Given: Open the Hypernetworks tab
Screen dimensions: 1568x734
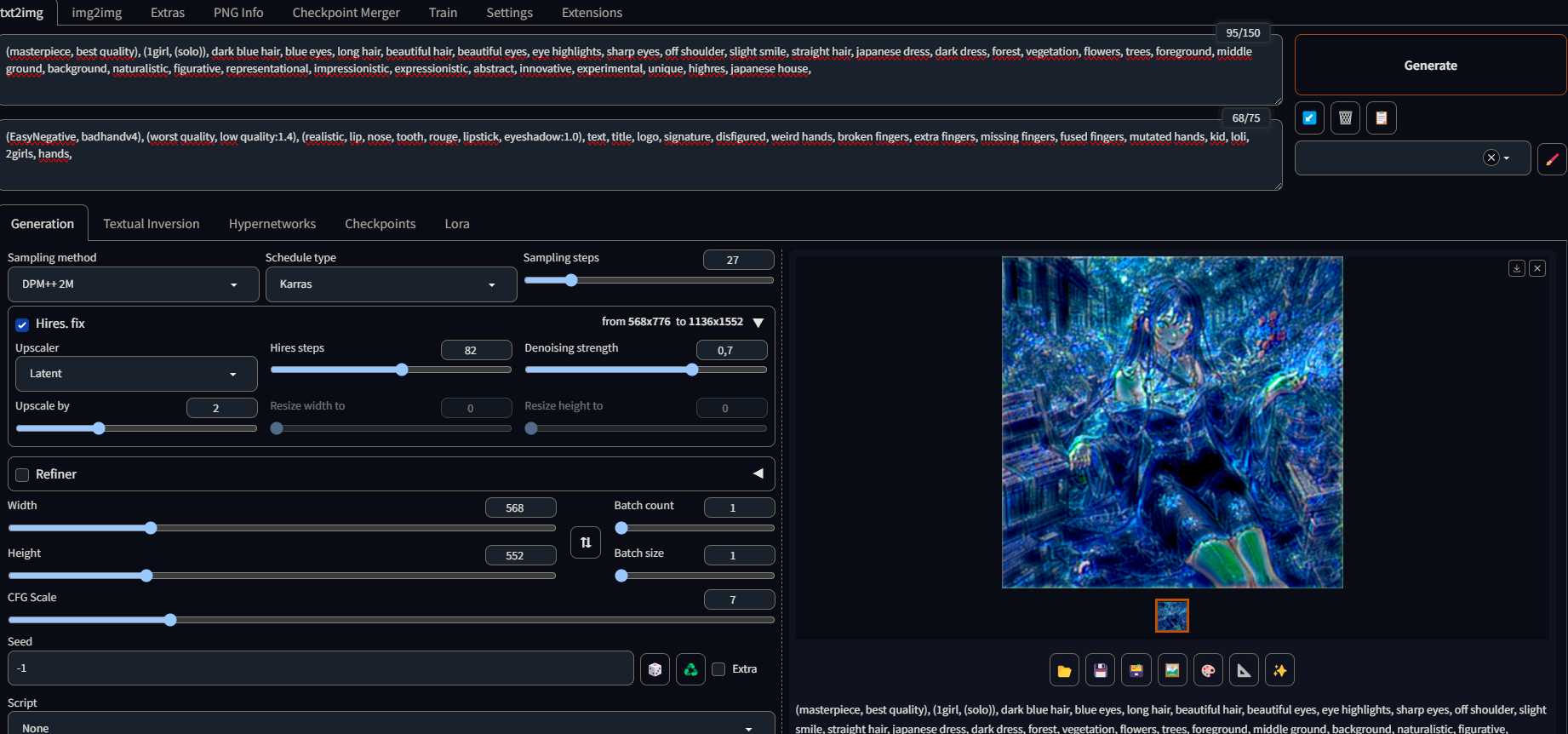Looking at the screenshot, I should tap(272, 224).
